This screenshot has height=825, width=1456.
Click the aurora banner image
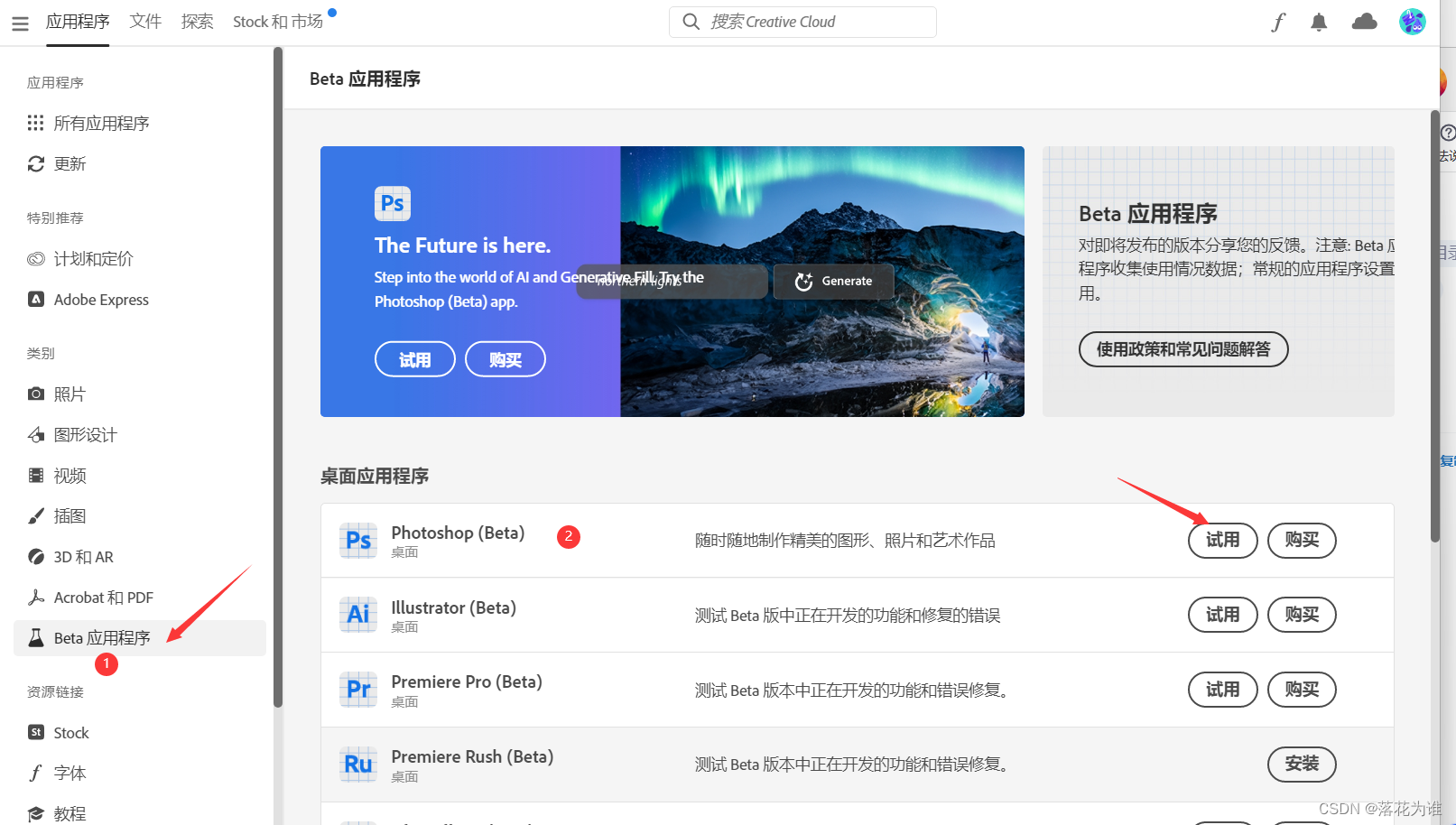(x=822, y=282)
